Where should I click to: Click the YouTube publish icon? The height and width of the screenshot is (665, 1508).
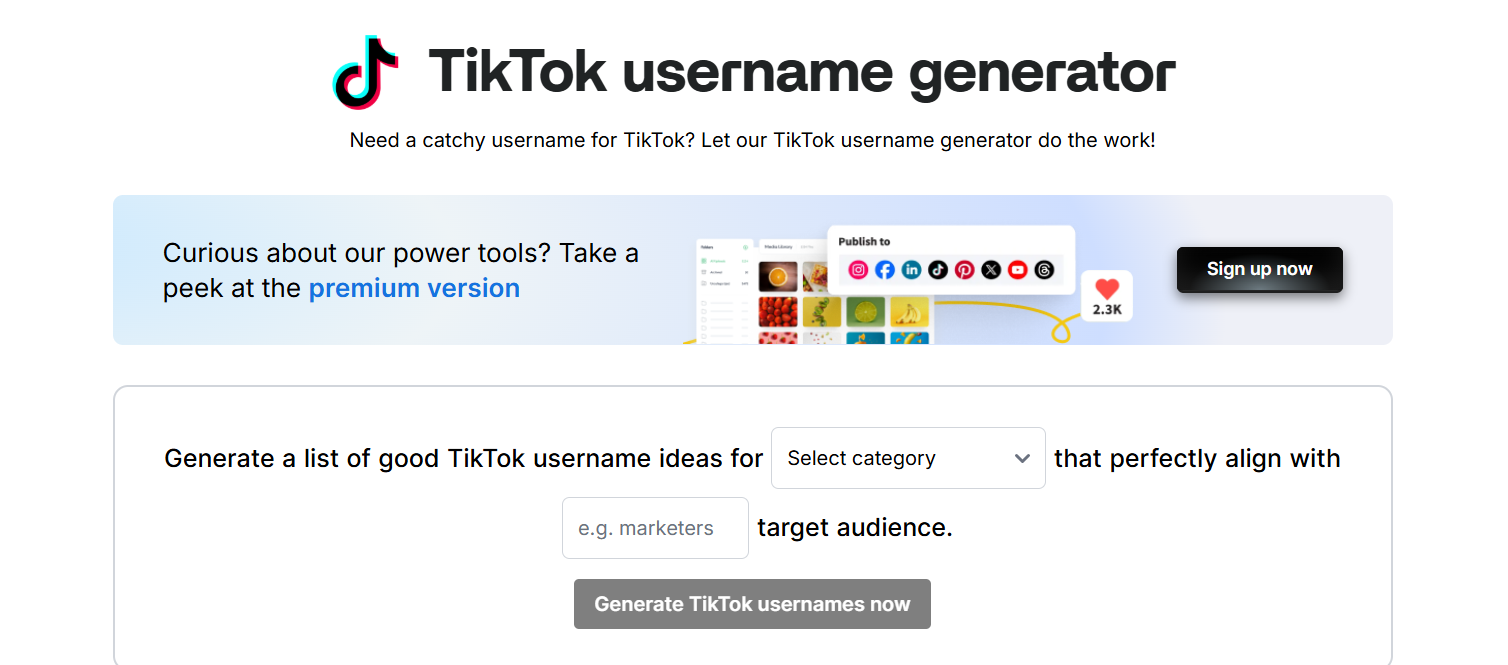1017,270
